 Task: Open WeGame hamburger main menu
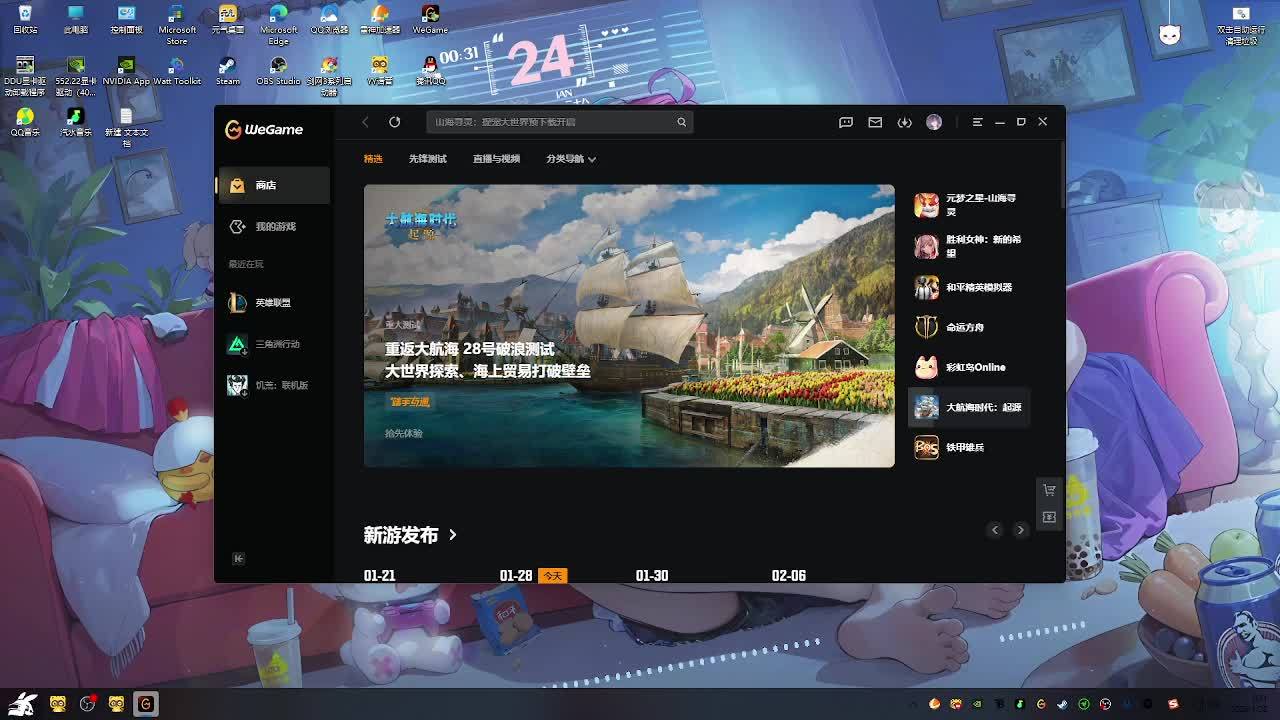point(977,122)
